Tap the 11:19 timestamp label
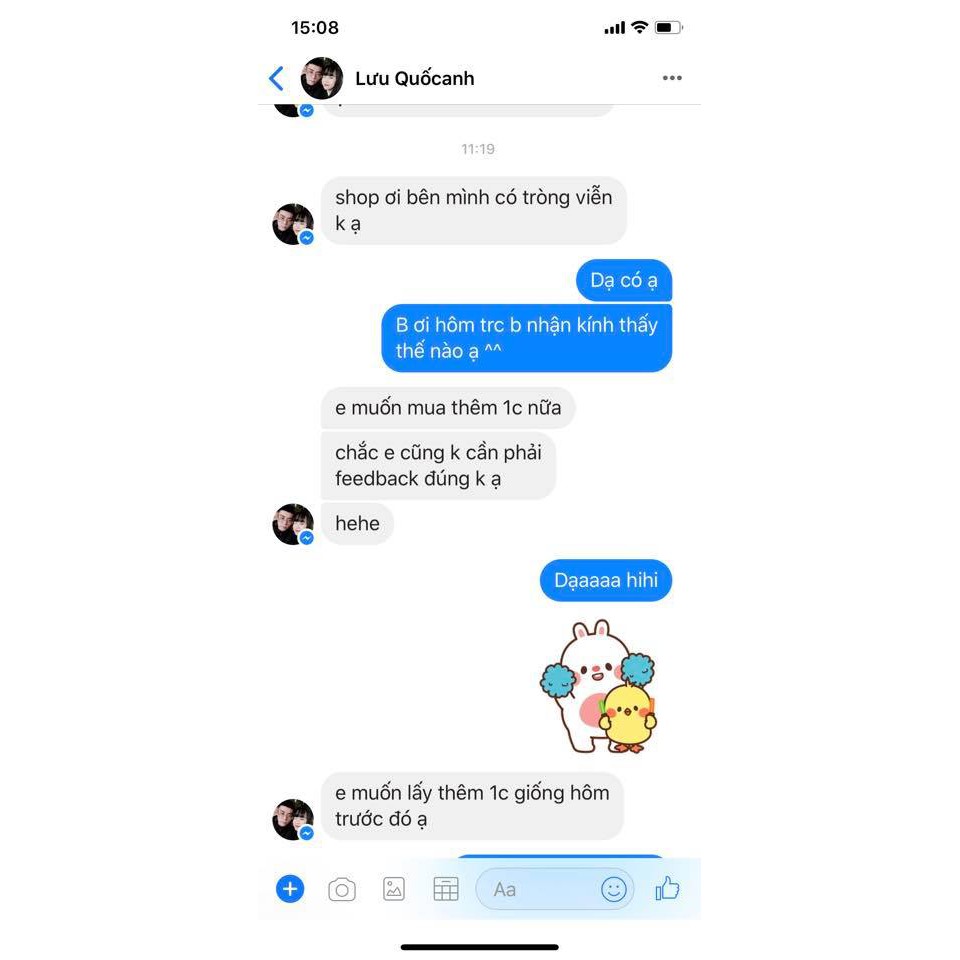 click(x=478, y=149)
